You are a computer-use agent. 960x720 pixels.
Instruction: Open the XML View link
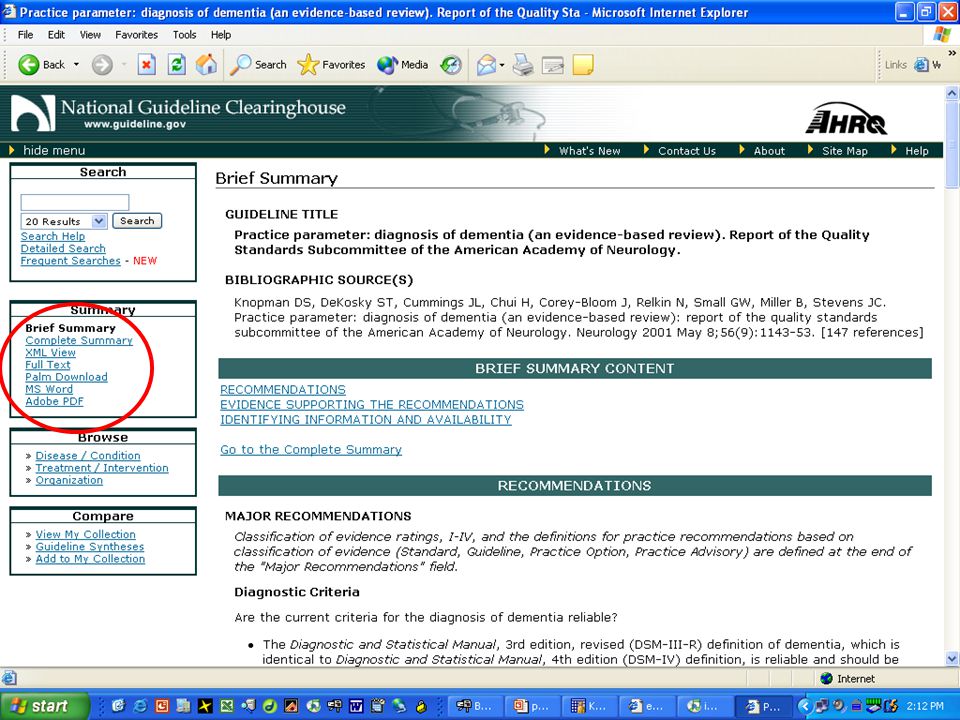tap(50, 353)
